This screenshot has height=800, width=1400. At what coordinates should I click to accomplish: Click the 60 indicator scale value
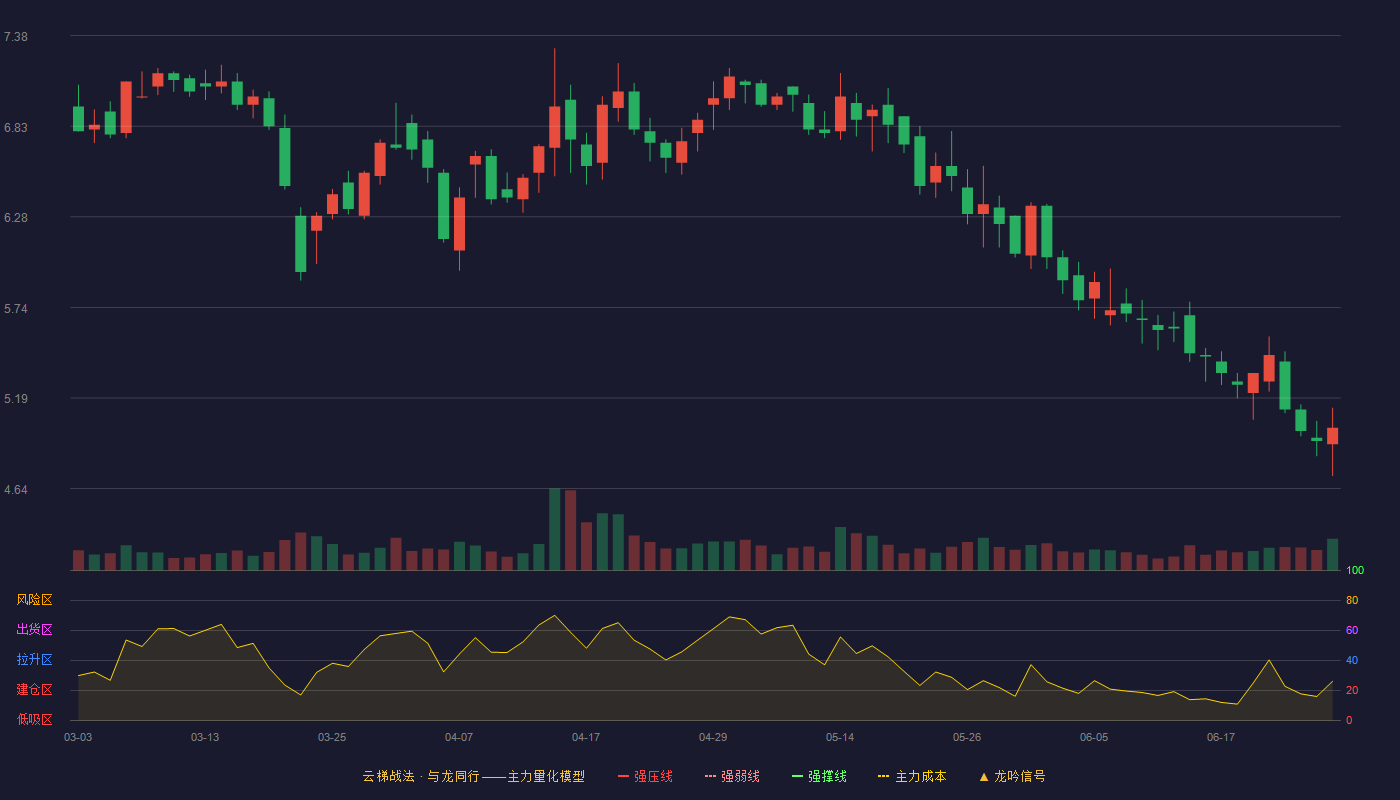tap(1352, 630)
